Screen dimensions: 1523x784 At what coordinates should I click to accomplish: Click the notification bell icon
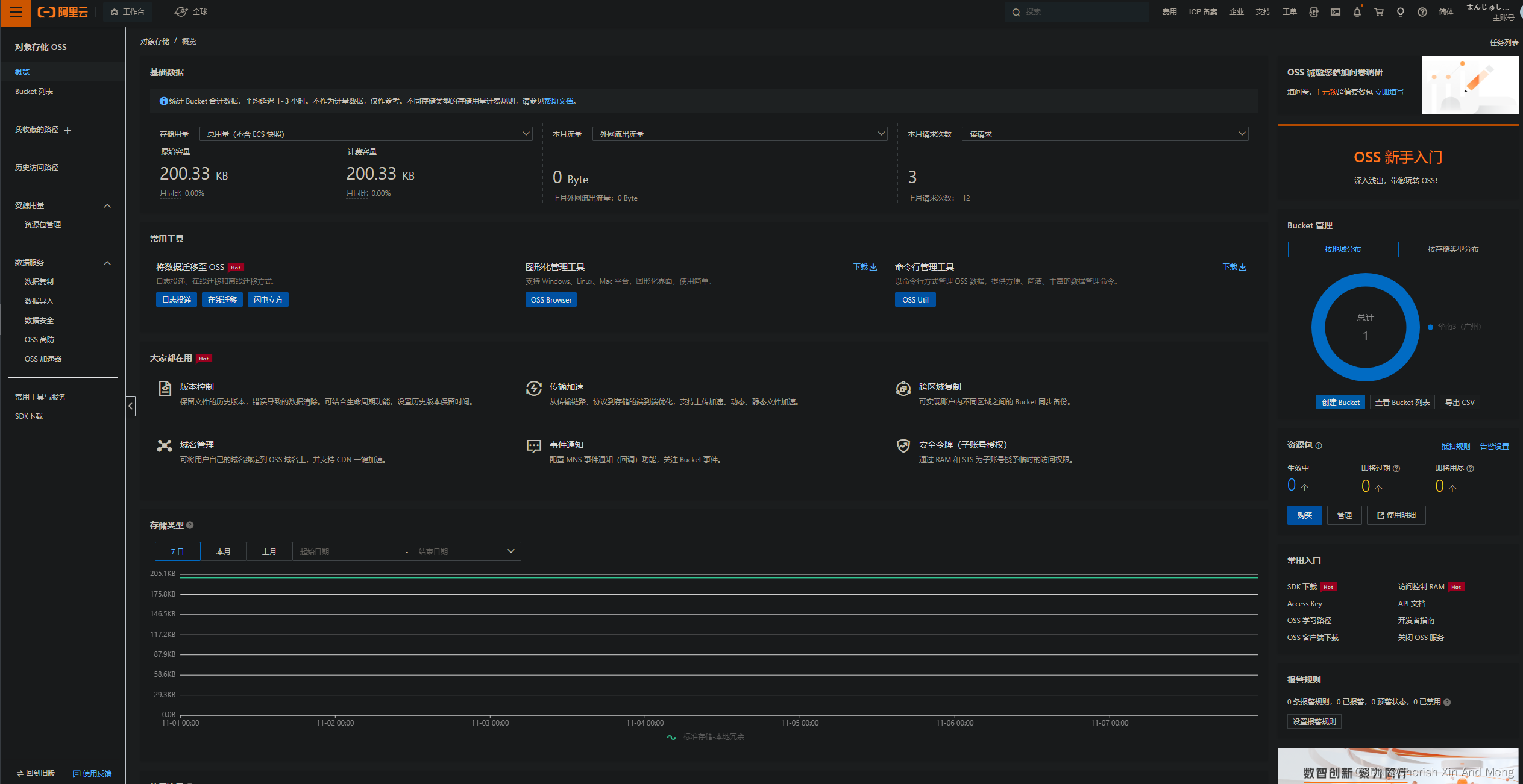[1357, 12]
